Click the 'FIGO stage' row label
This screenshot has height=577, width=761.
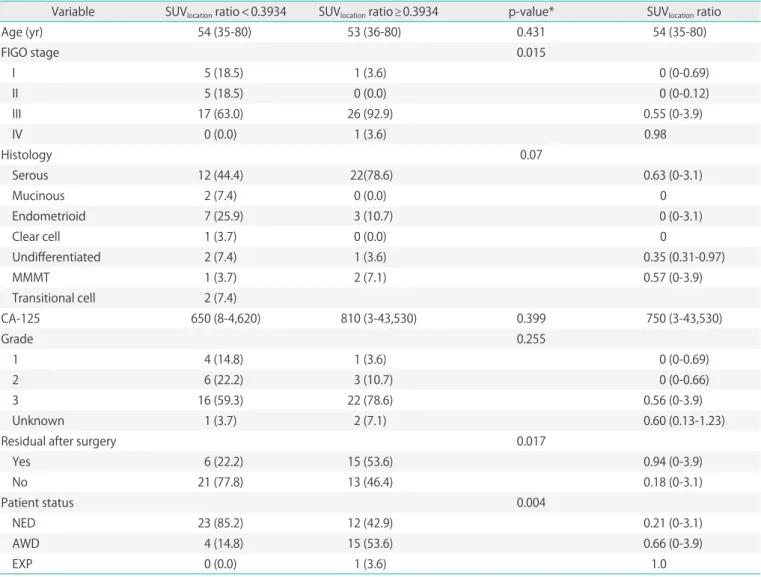(x=30, y=52)
